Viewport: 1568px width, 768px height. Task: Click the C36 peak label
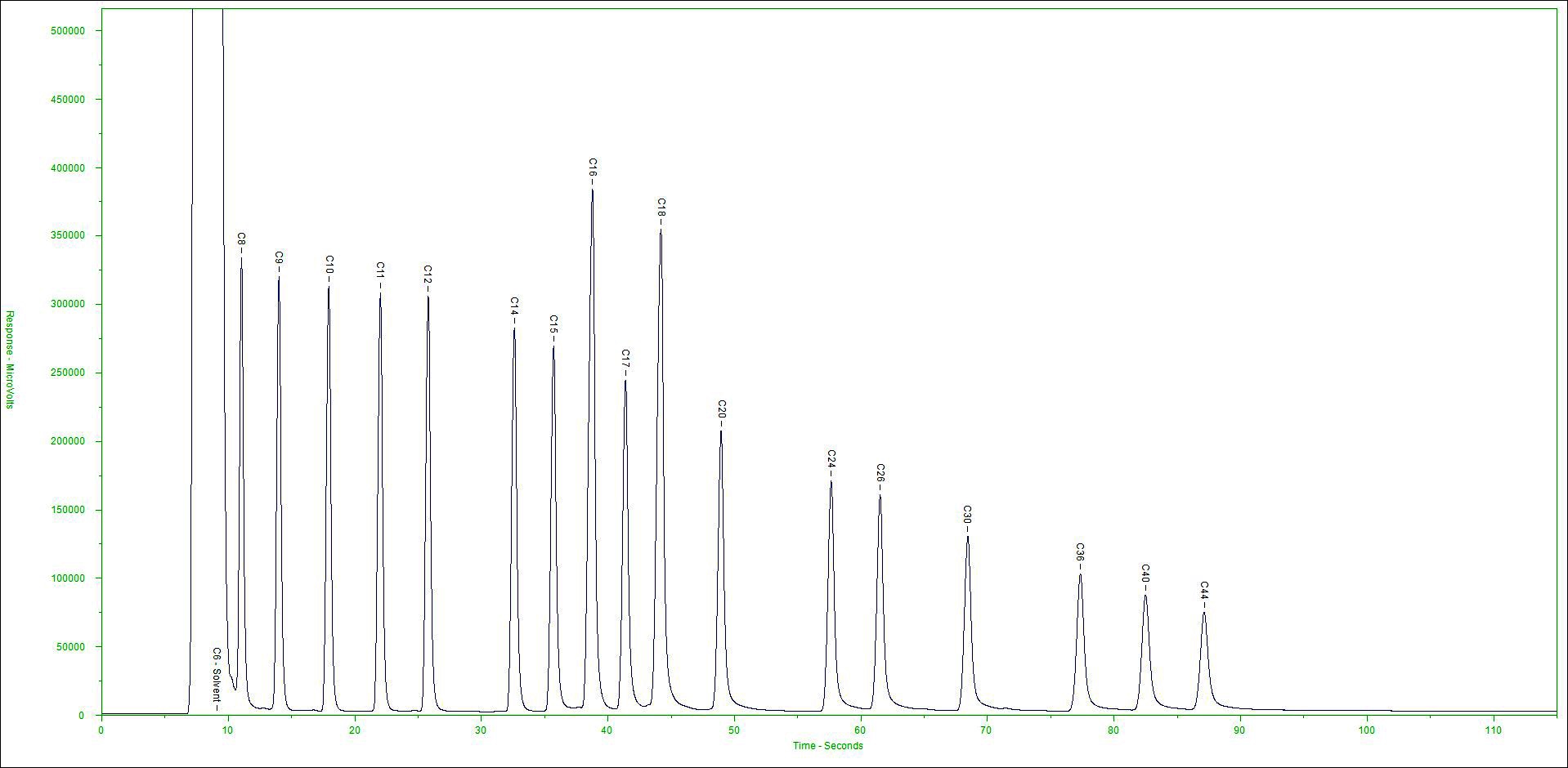pyautogui.click(x=1080, y=552)
